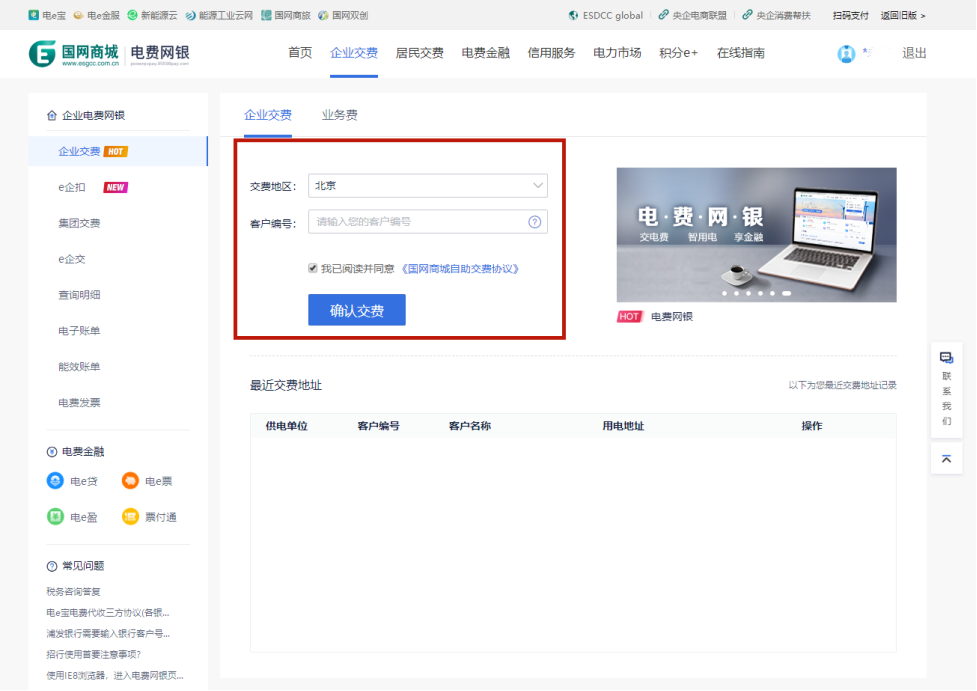Open 浦发银行需要输入银行客户号 FAQ

click(x=108, y=634)
